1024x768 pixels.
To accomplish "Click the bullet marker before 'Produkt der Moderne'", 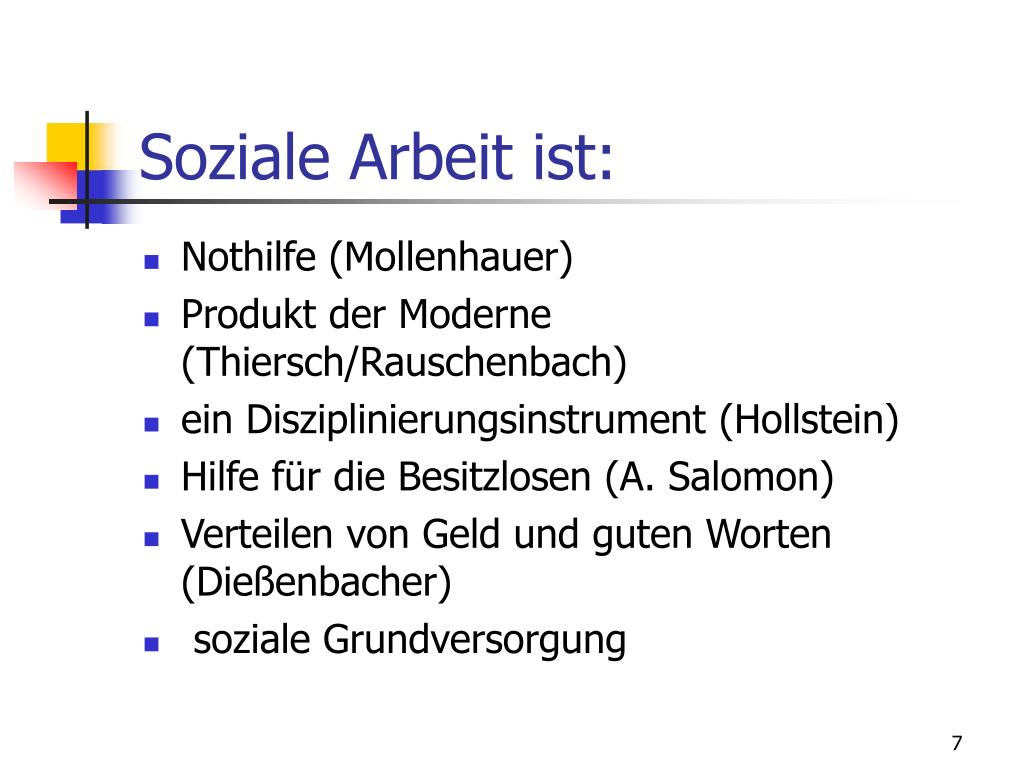I will click(152, 319).
